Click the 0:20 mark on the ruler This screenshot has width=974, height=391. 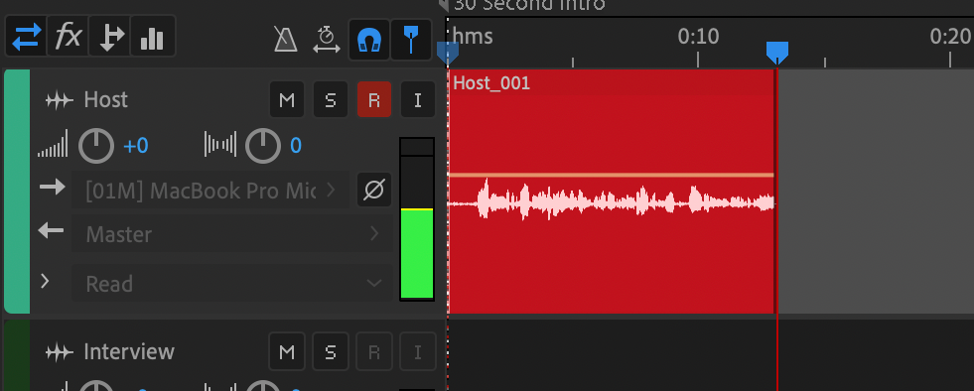click(950, 37)
